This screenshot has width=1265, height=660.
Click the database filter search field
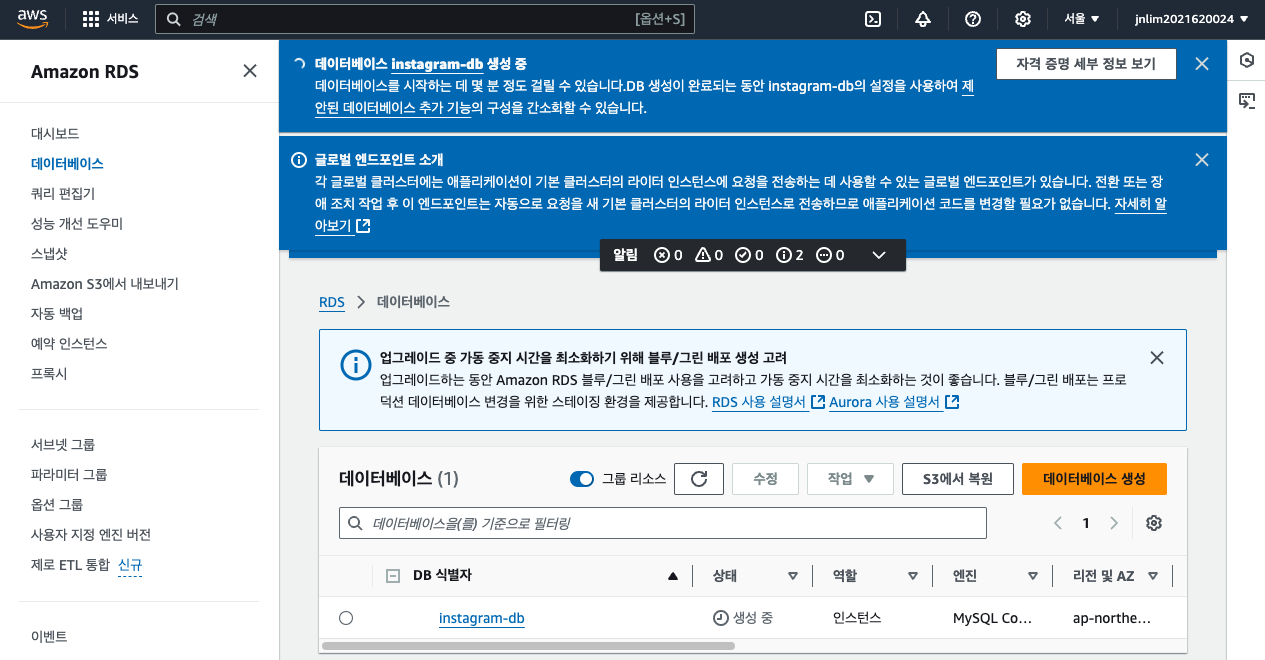pos(663,523)
